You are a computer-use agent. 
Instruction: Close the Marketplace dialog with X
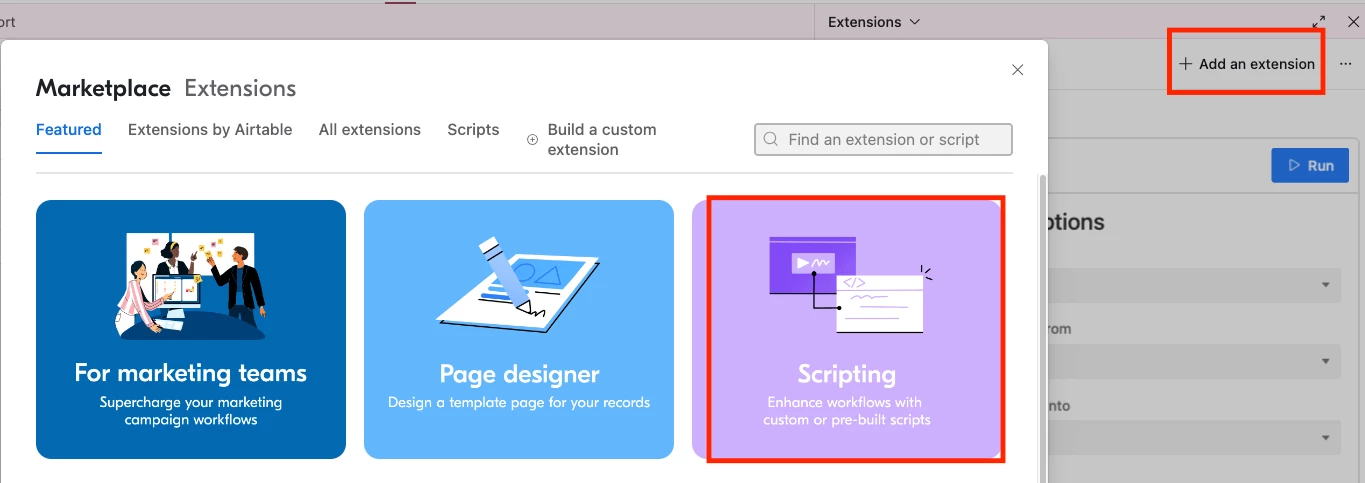tap(1018, 70)
